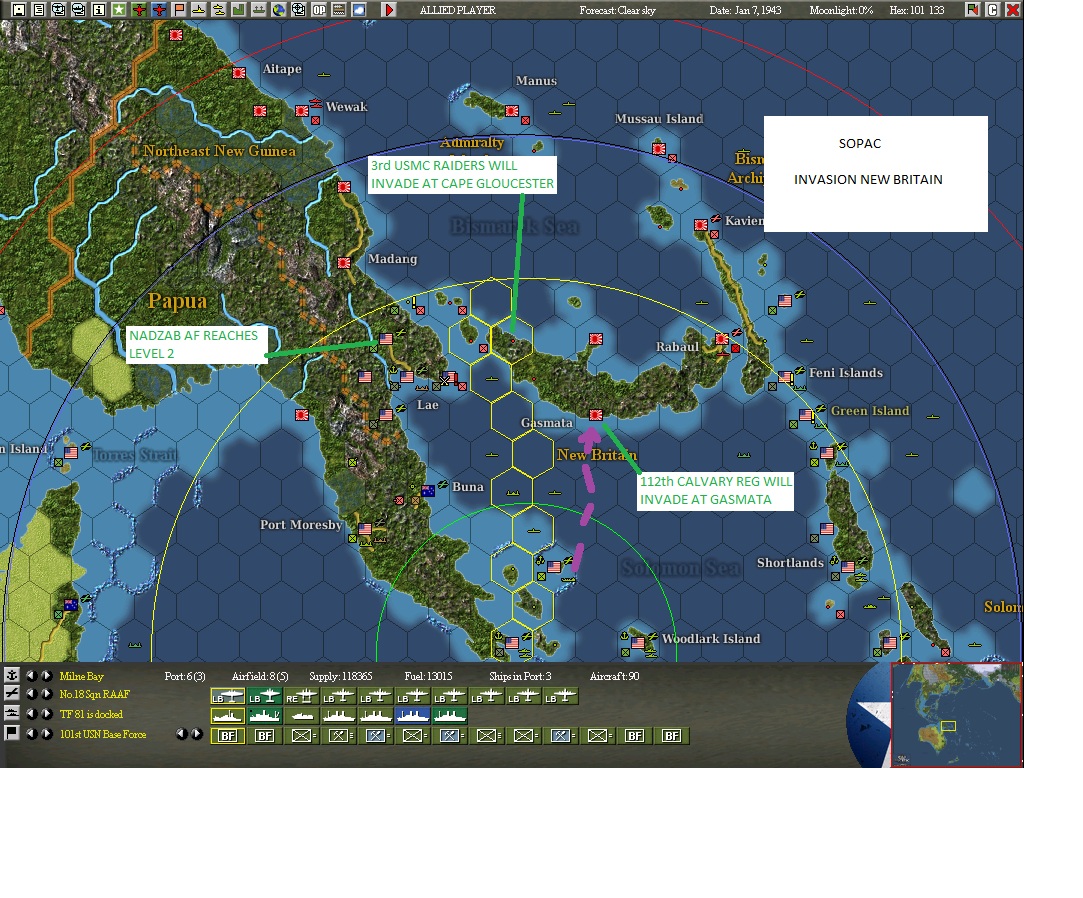Click the ship icon left of TF 81
Image resolution: width=1083 pixels, height=898 pixels.
point(12,713)
